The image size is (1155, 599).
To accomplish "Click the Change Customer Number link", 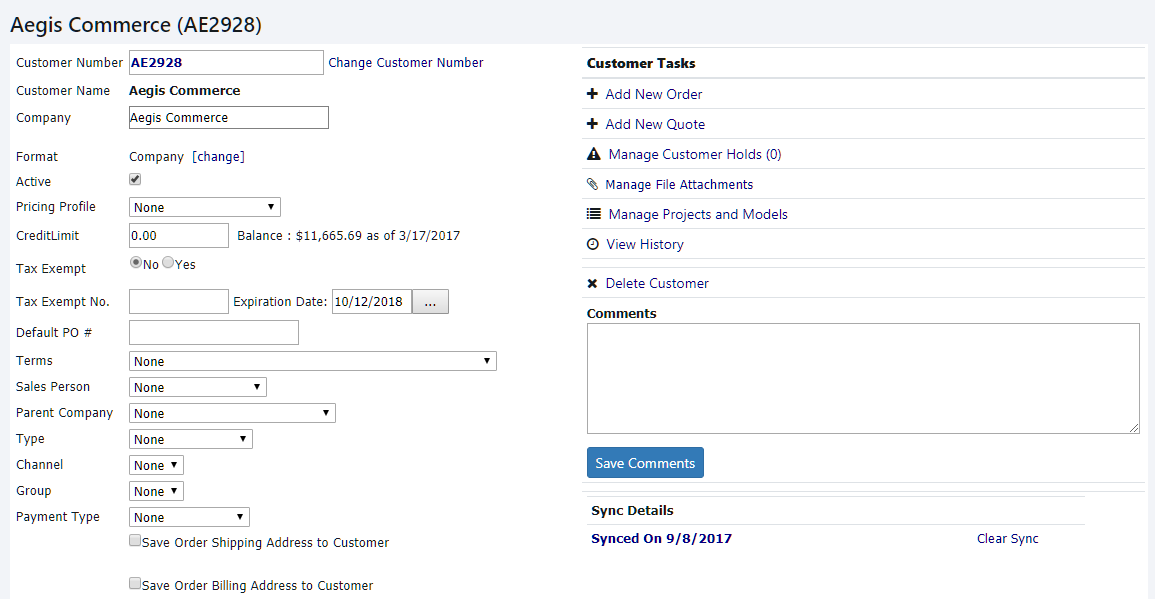I will point(406,63).
